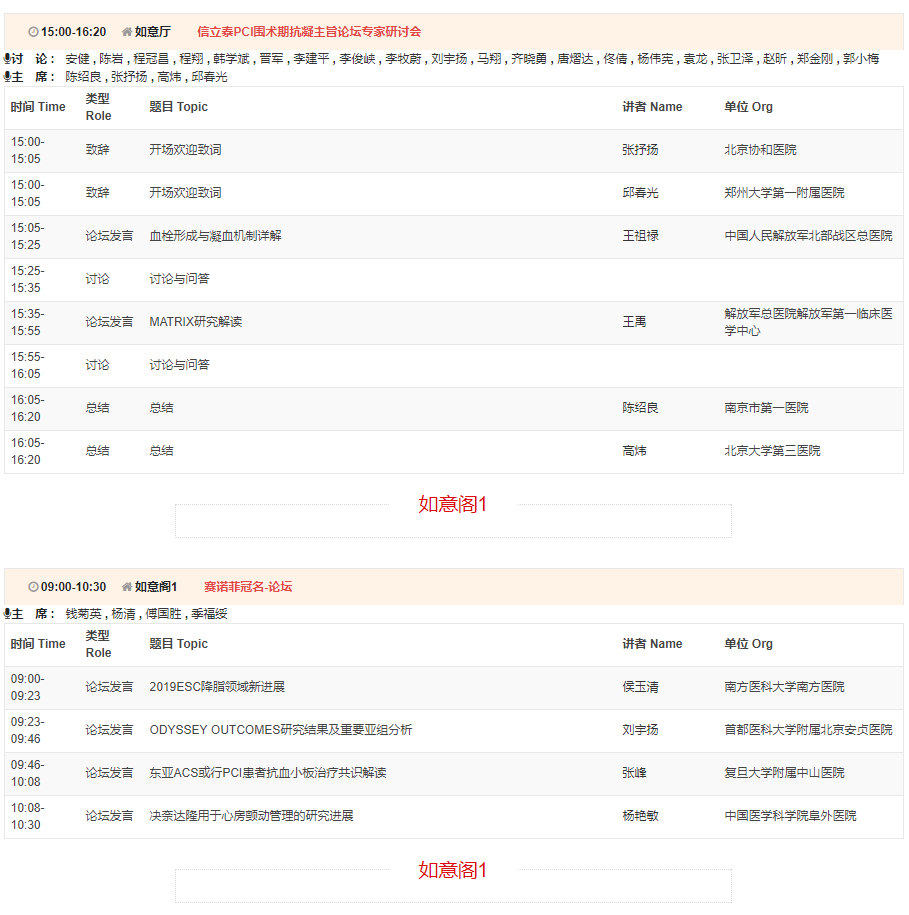Click the microphone icon before 主席 listing 陈绍良

pos(7,76)
